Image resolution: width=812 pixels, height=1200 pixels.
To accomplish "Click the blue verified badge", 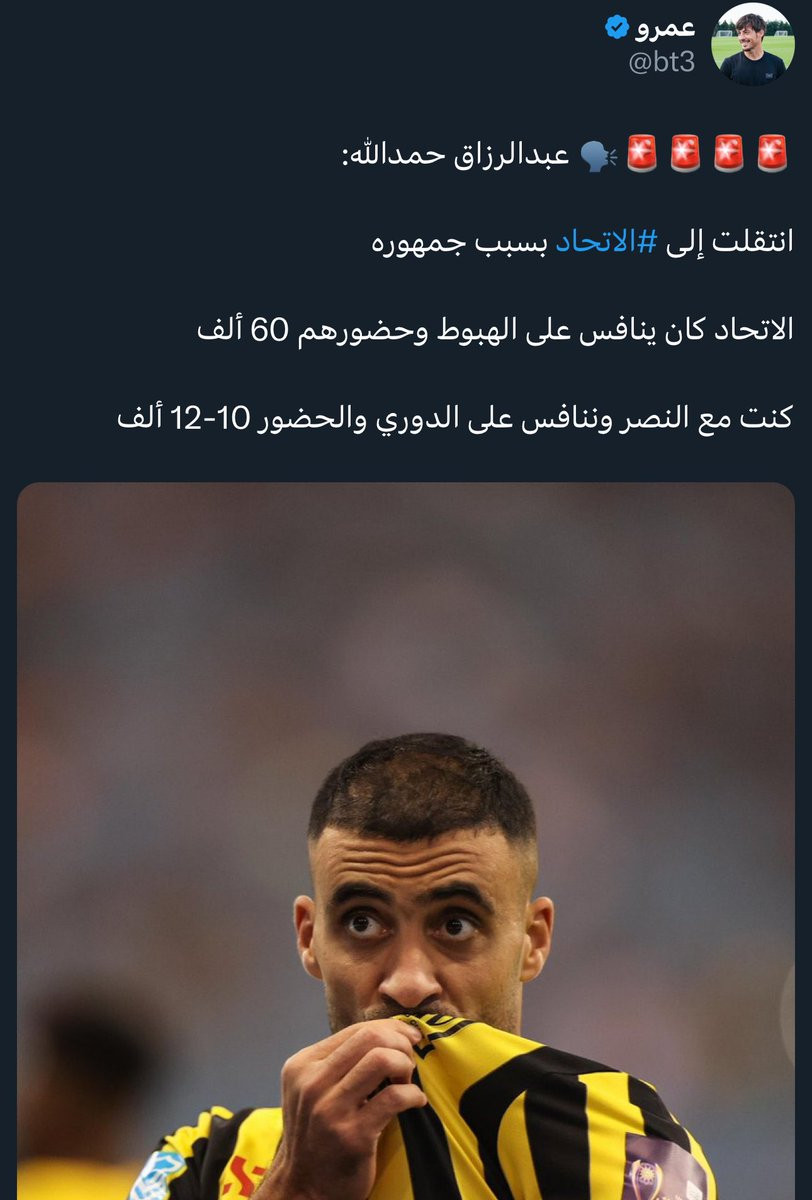I will (618, 28).
